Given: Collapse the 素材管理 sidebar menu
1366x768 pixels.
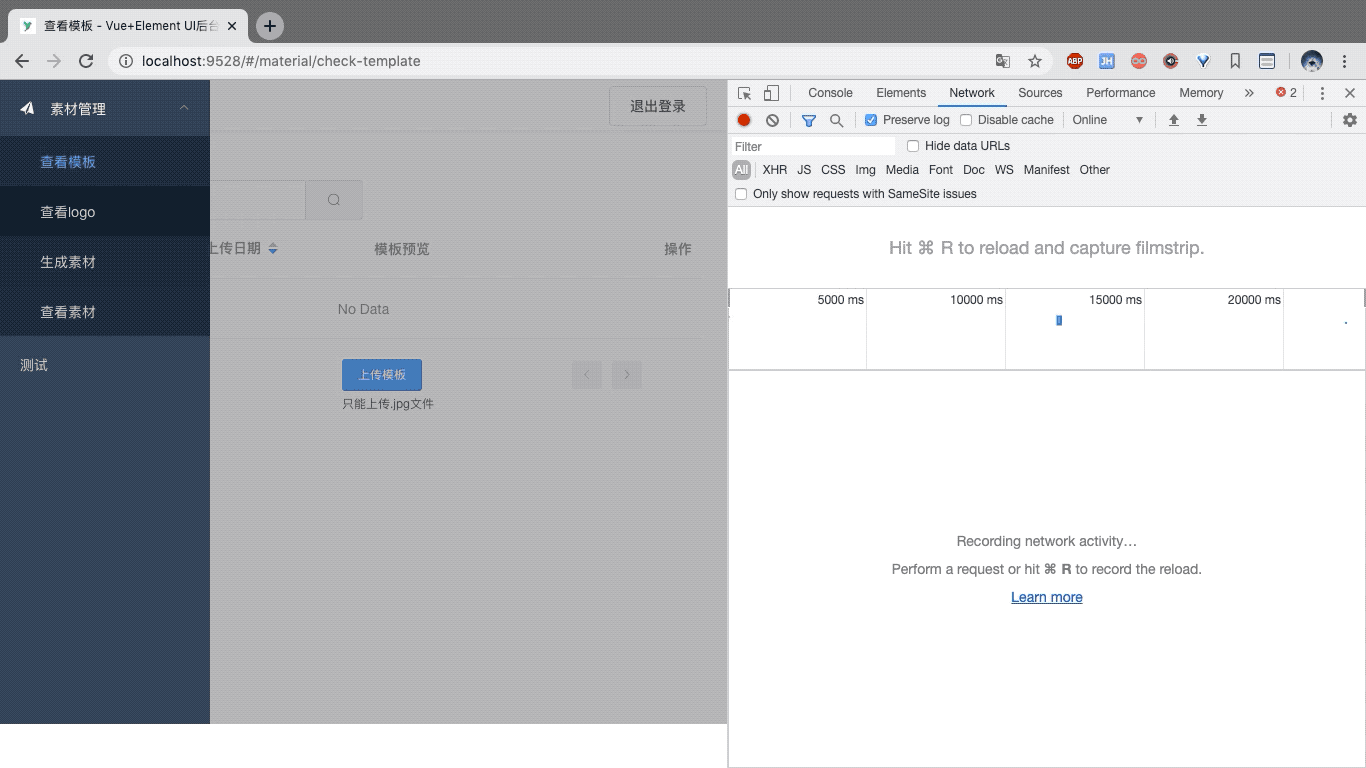Looking at the screenshot, I should coord(183,109).
